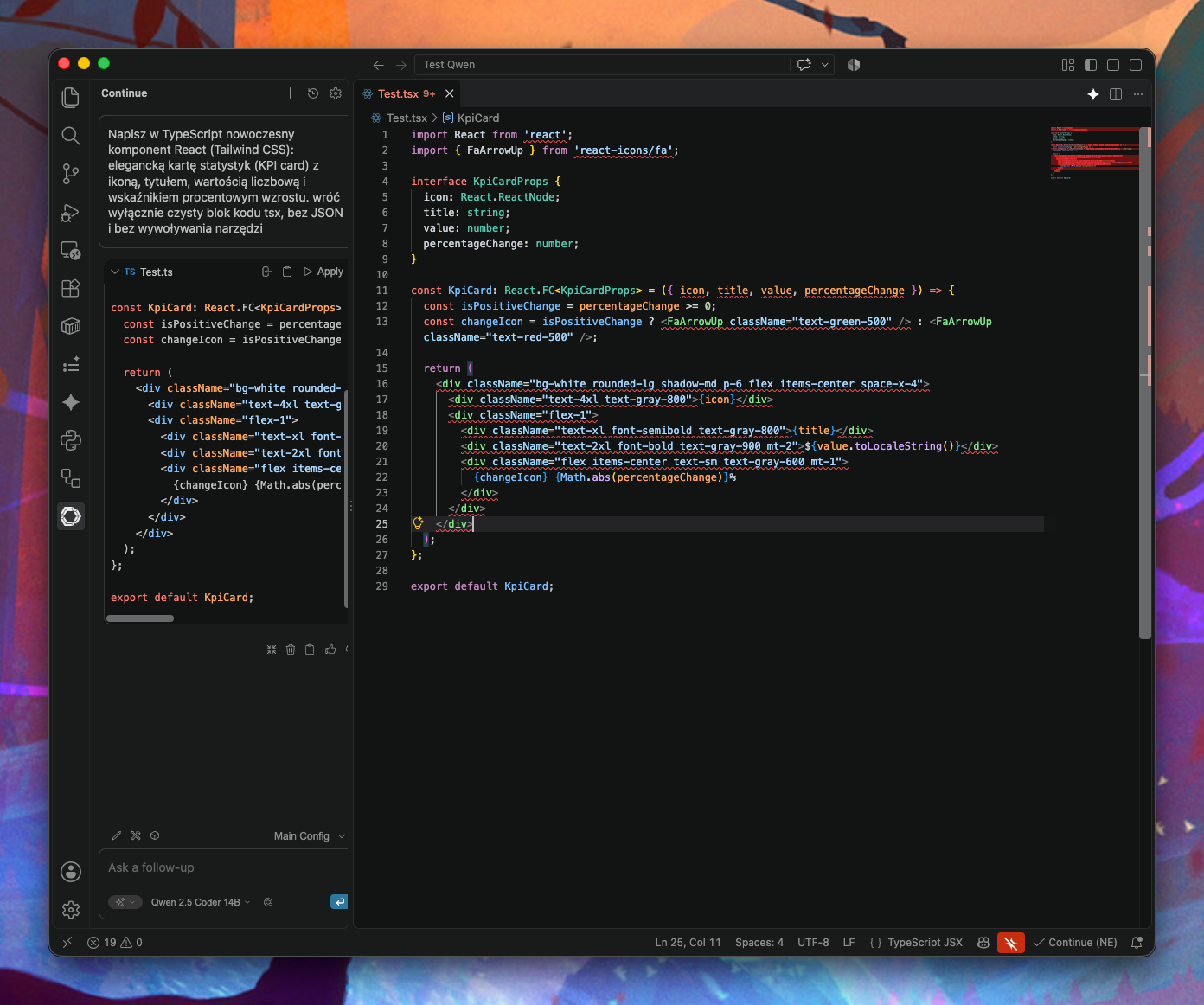Open the Main Config dropdown
Image resolution: width=1204 pixels, height=1005 pixels.
(x=310, y=836)
